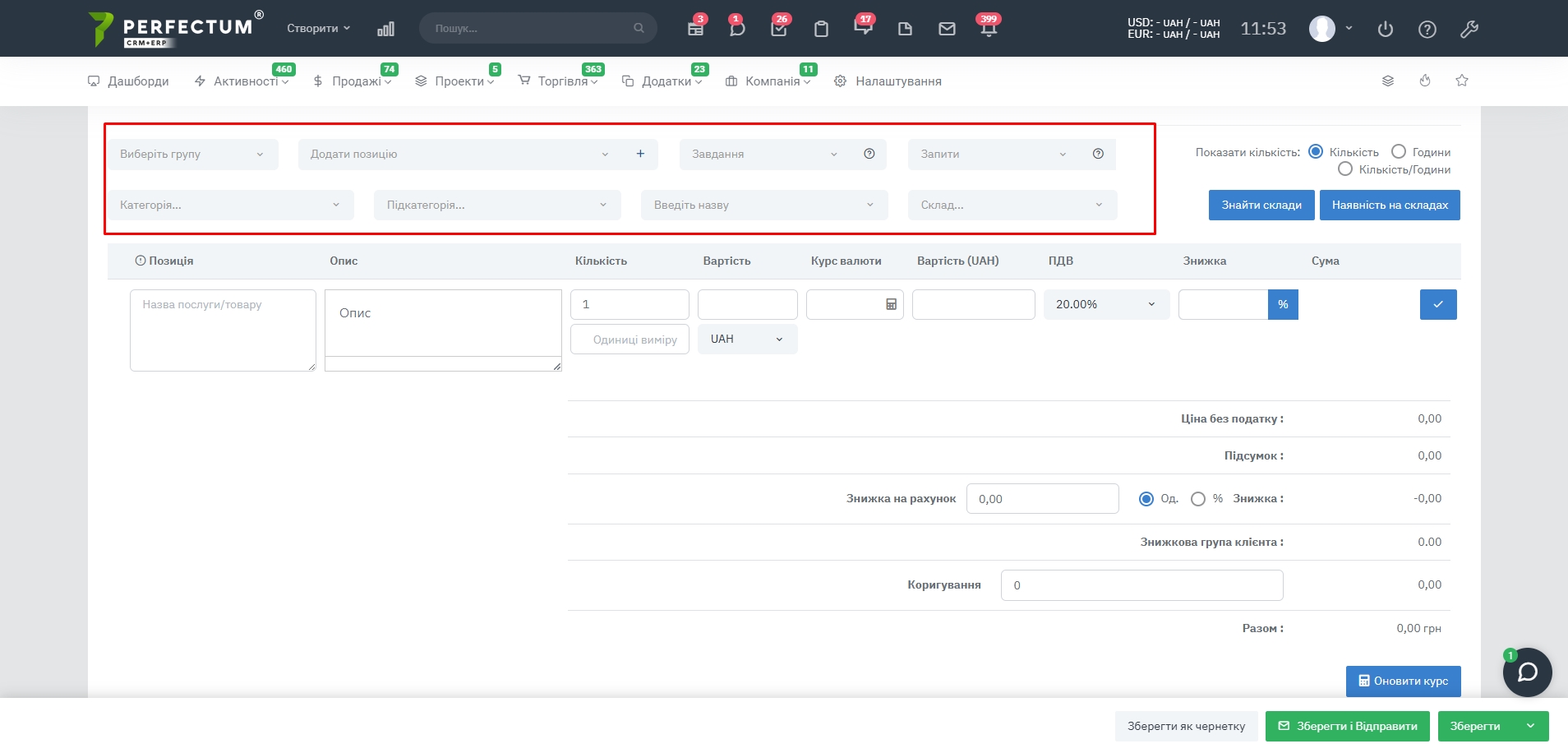
Task: Click the calculator icon in currency rate field
Action: 891,304
